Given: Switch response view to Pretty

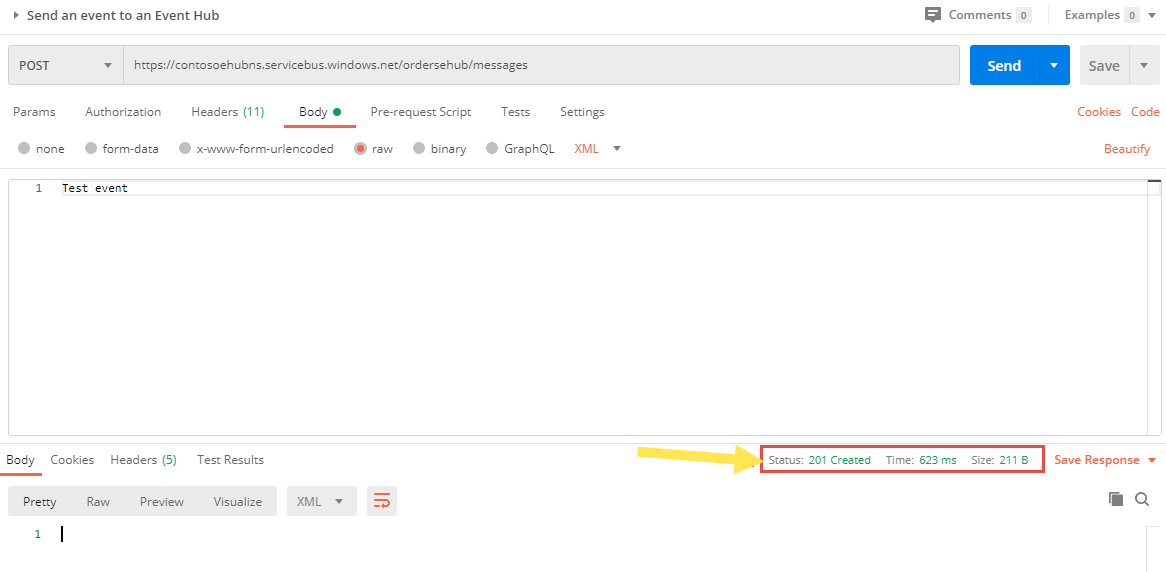Looking at the screenshot, I should point(39,501).
